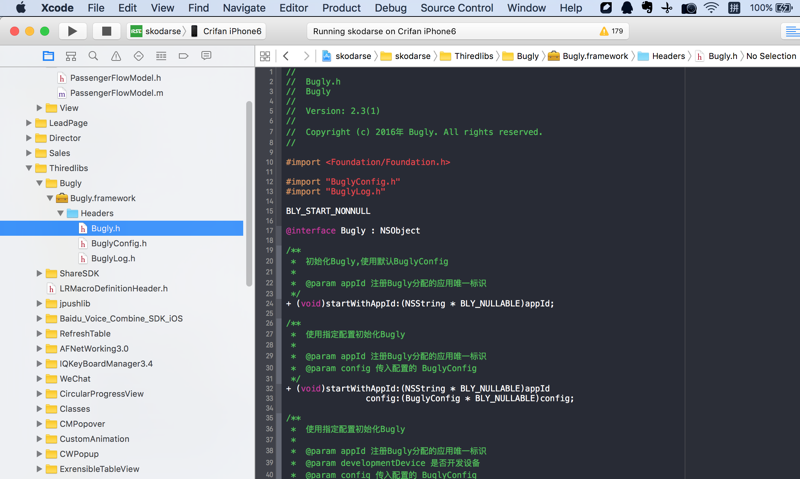This screenshot has width=800, height=479.
Task: Click Thiredlibs in breadcrumb bar
Action: click(467, 56)
